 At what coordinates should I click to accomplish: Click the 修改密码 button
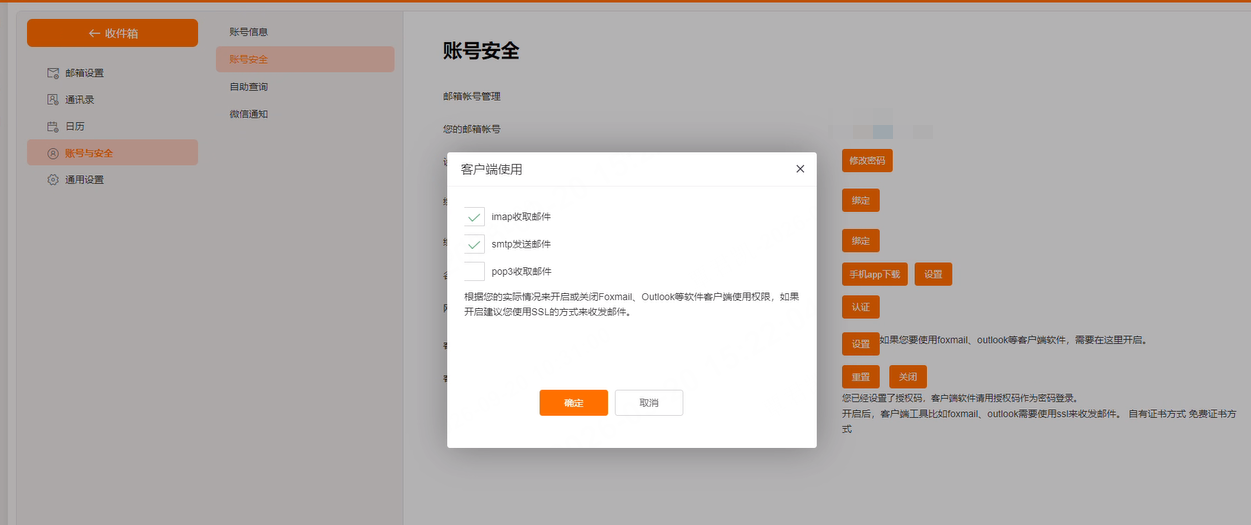pos(867,160)
